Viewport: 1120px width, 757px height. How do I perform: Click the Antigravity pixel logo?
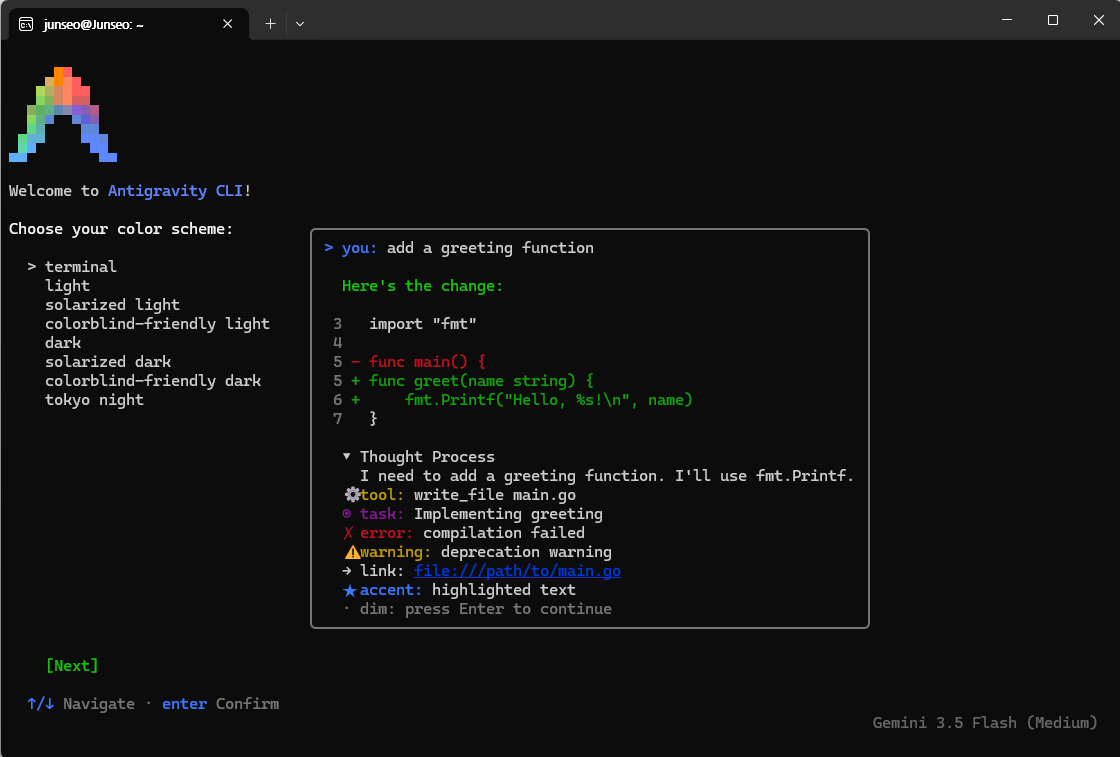click(x=63, y=114)
